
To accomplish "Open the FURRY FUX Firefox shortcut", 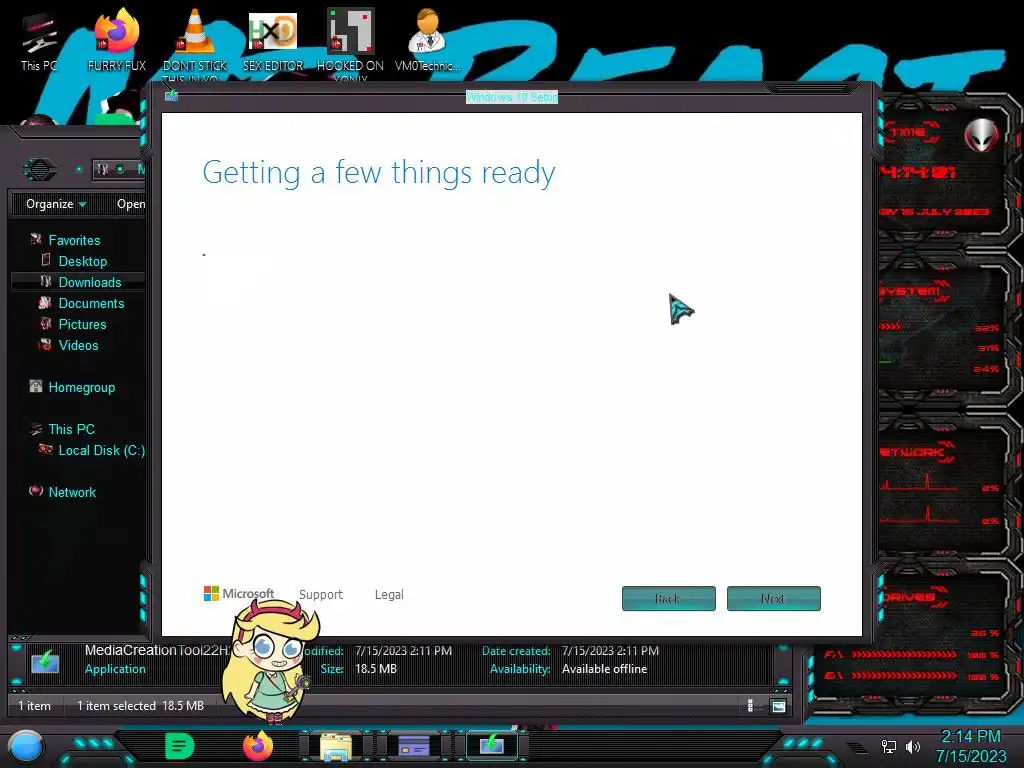I will coord(116,40).
